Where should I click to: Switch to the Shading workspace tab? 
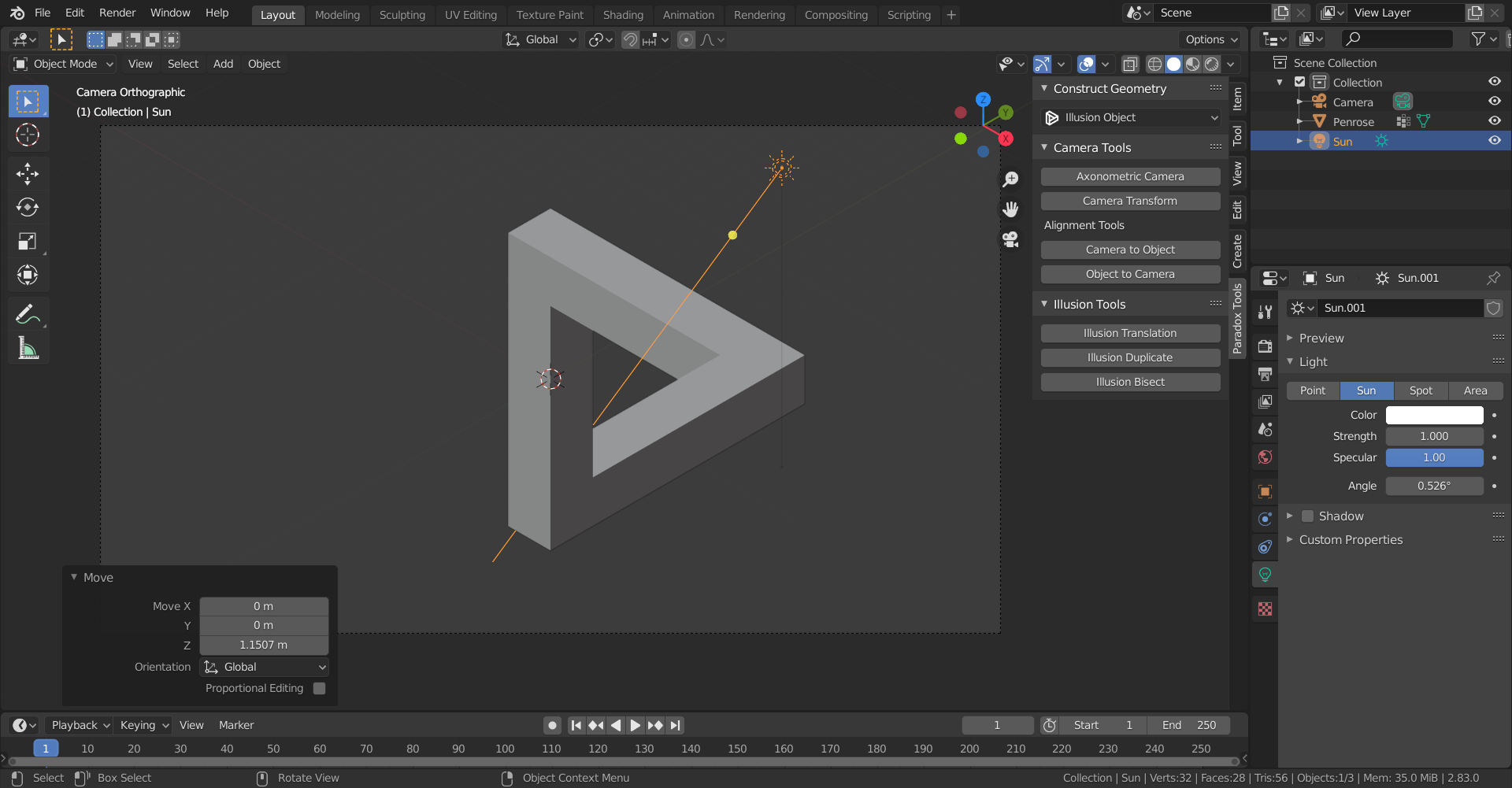[x=622, y=14]
